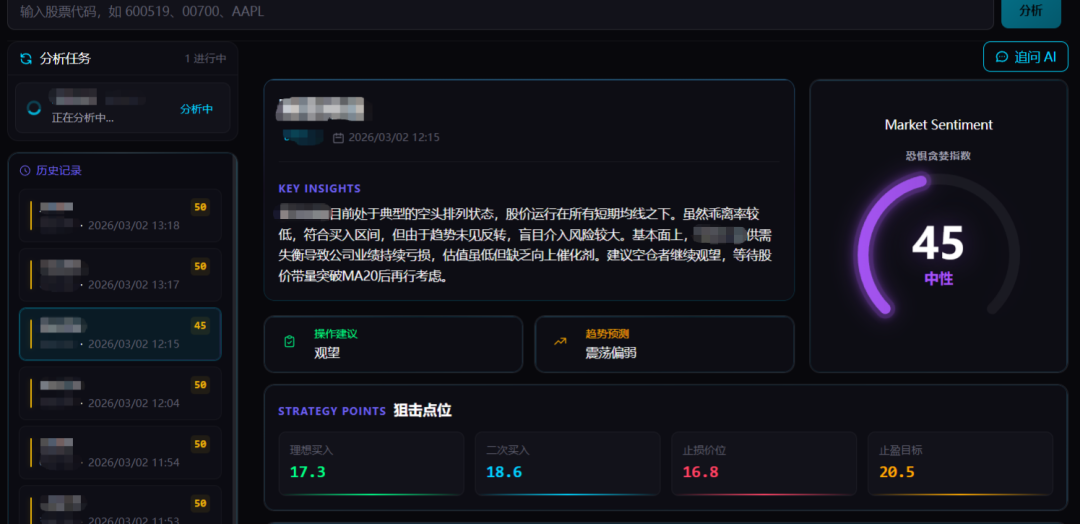This screenshot has height=524, width=1080.
Task: Click the 分析中 status label on the task
Action: 196,109
